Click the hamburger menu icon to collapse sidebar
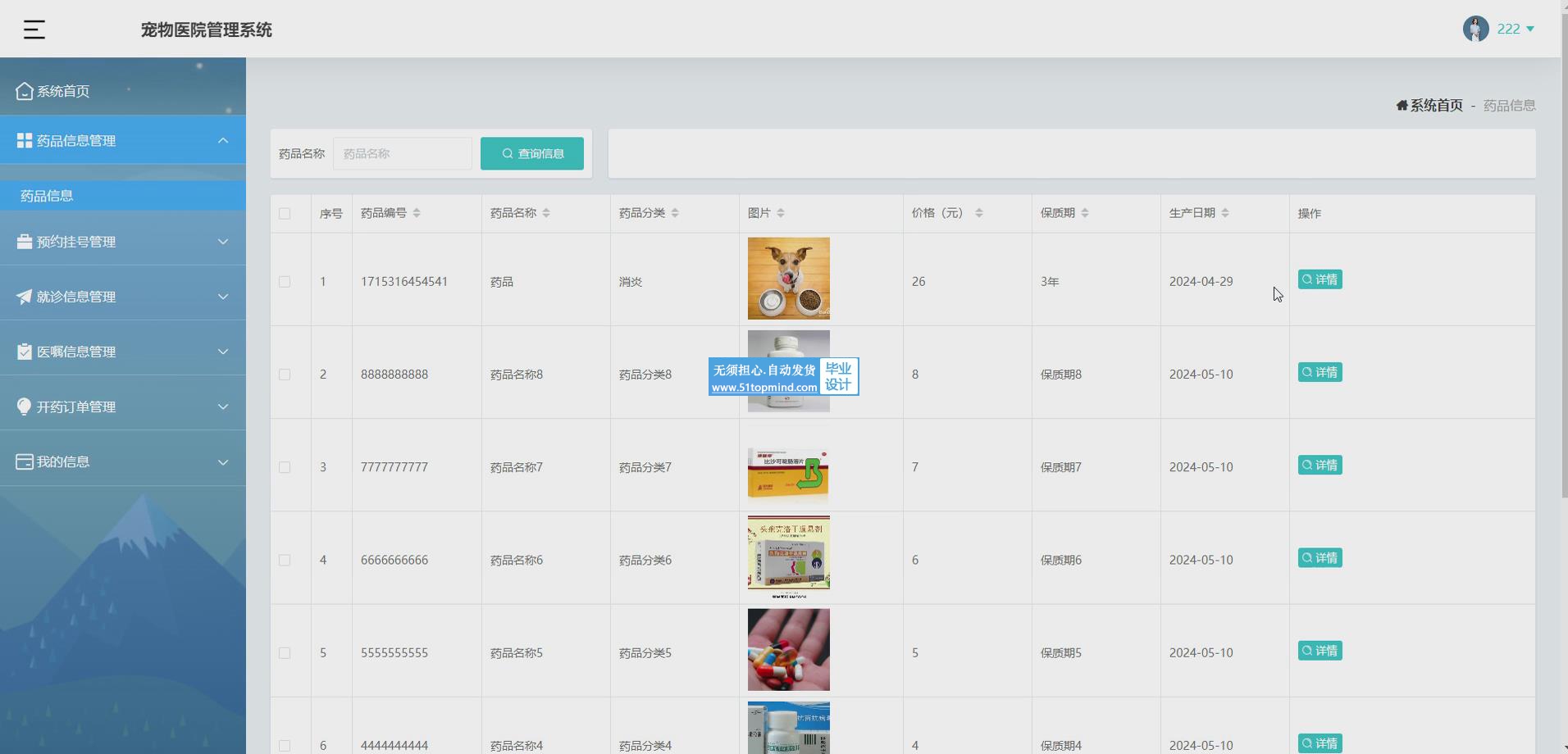 coord(34,30)
